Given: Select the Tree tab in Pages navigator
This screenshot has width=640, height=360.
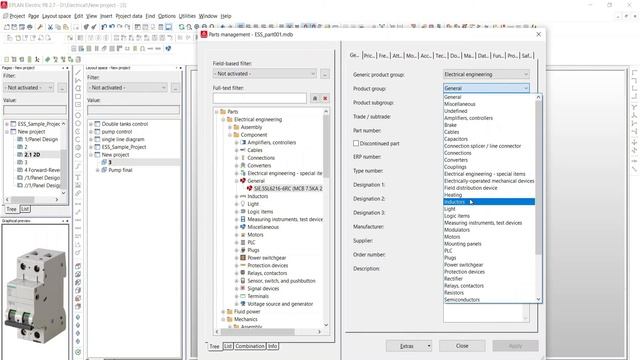Looking at the screenshot, I should (11, 209).
